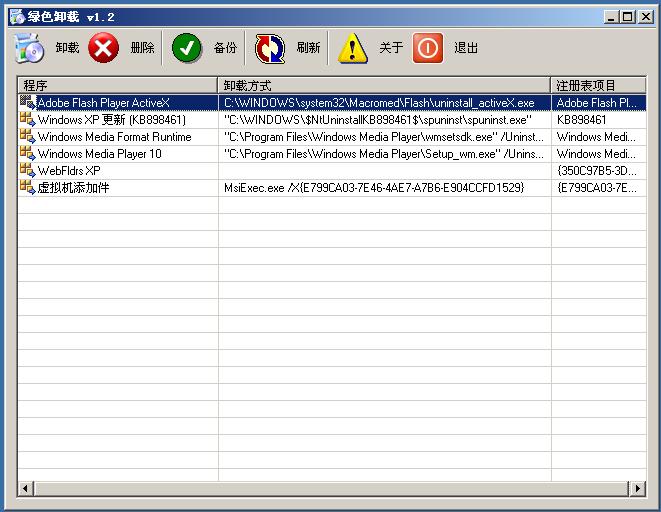Sort by the 程序 column header

[118, 86]
